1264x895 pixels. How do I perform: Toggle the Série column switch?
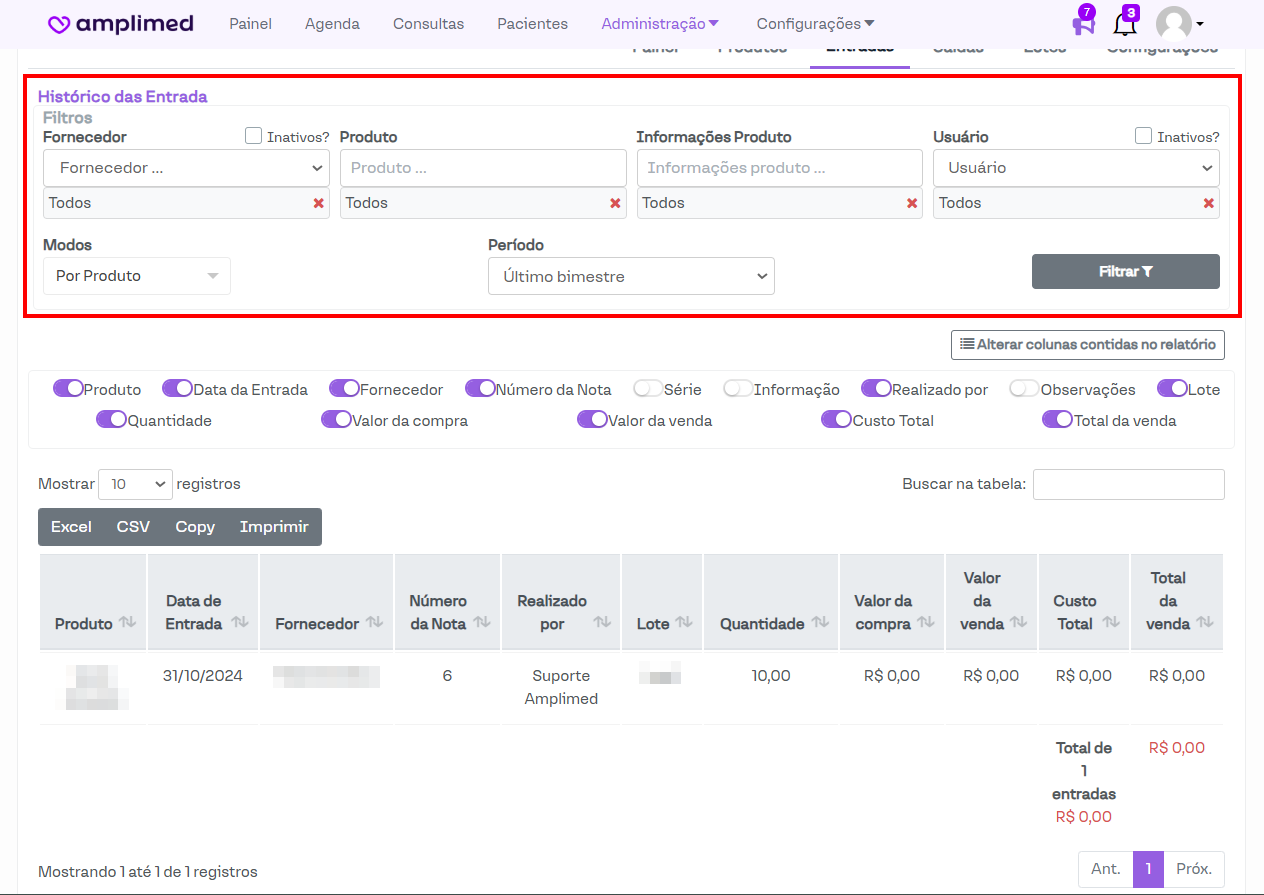pyautogui.click(x=649, y=389)
